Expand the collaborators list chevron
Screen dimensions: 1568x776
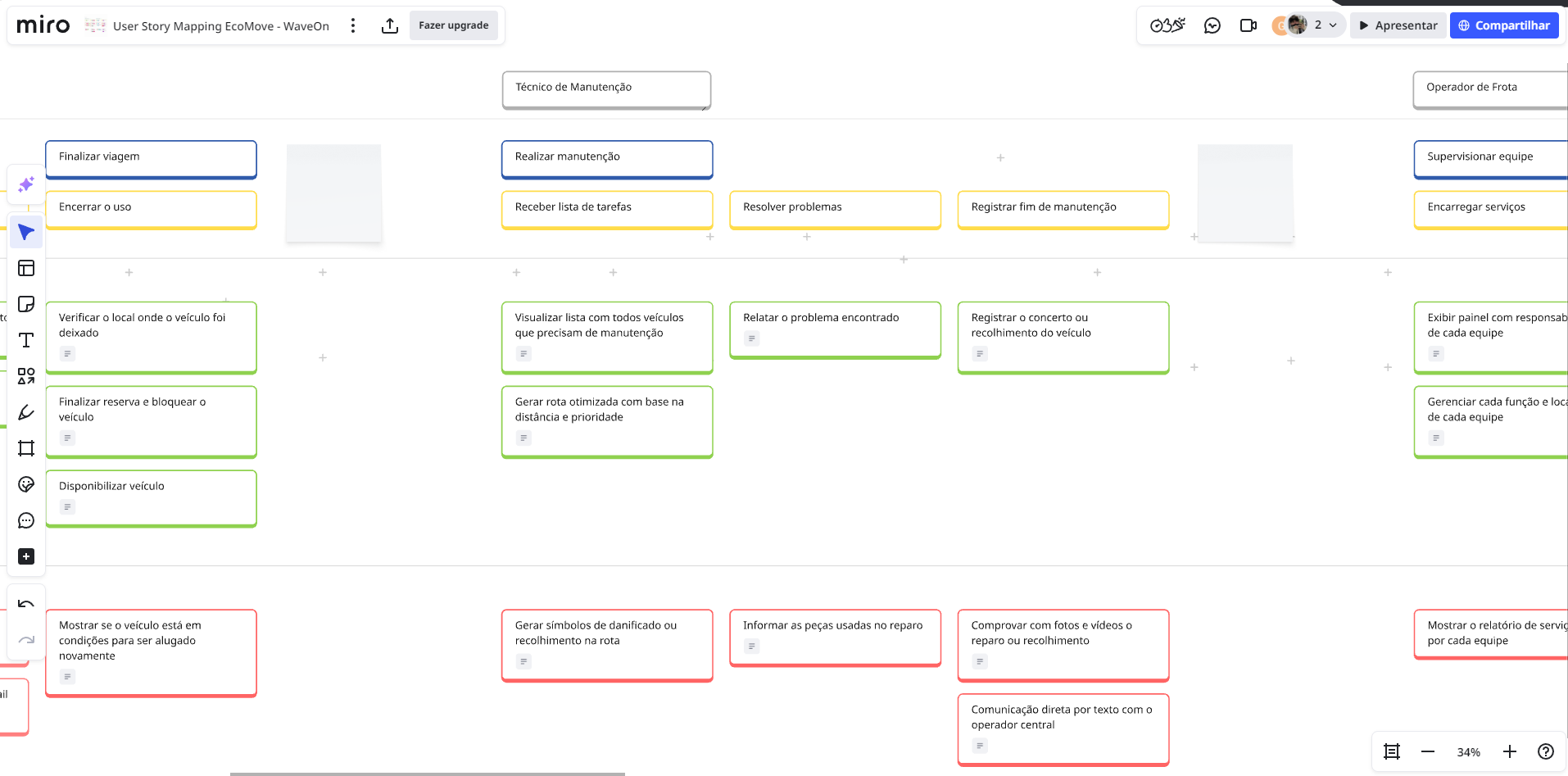pyautogui.click(x=1333, y=25)
